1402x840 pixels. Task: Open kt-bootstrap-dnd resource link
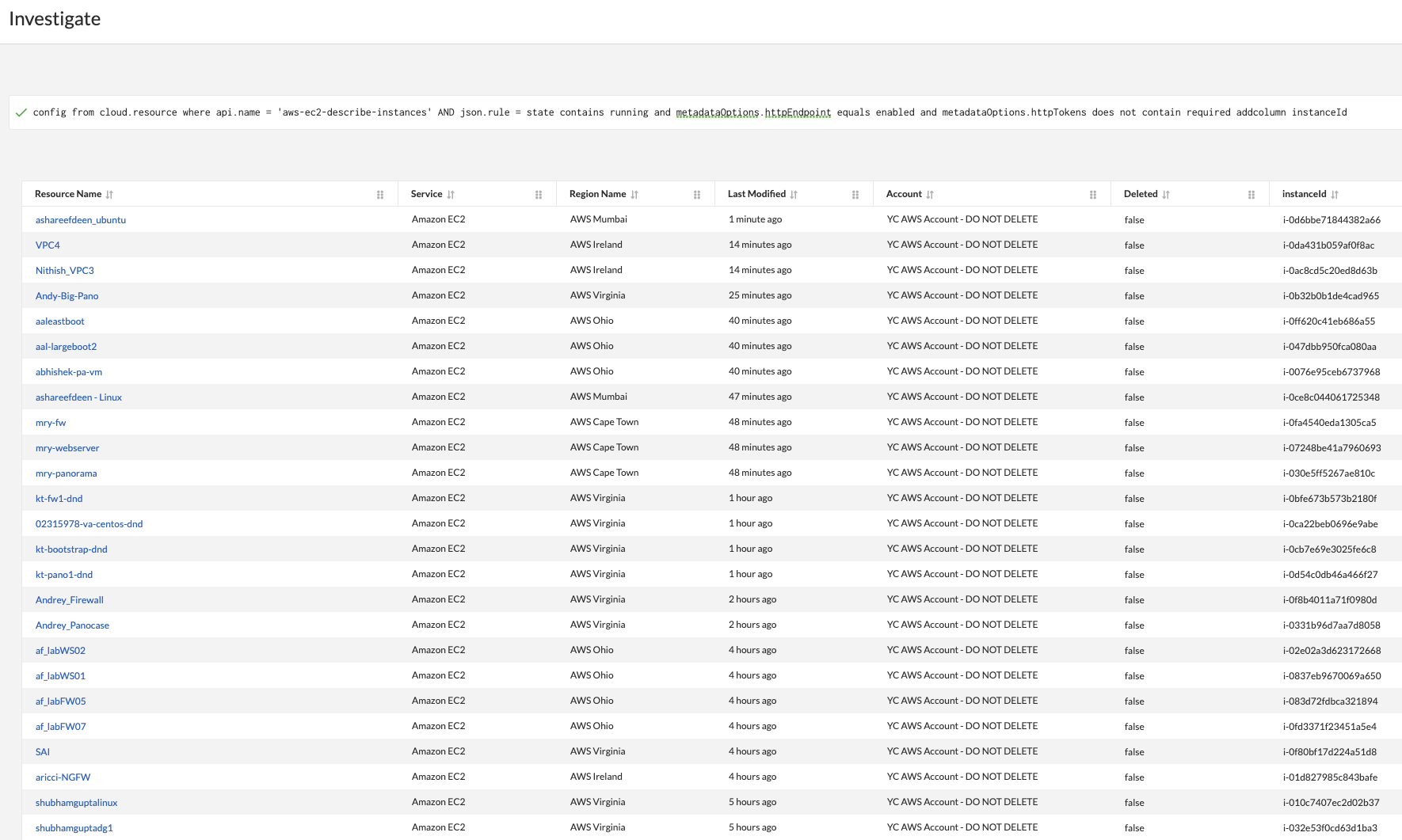[71, 549]
